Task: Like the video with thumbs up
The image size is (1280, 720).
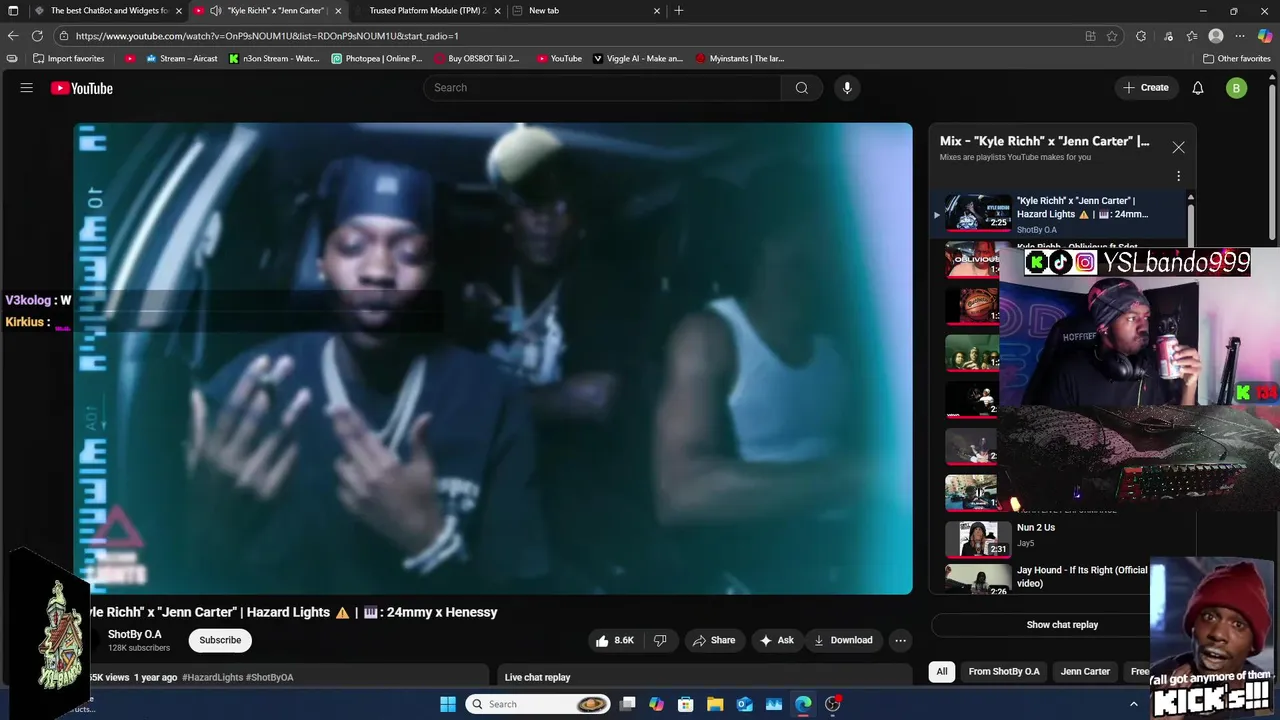Action: click(615, 640)
